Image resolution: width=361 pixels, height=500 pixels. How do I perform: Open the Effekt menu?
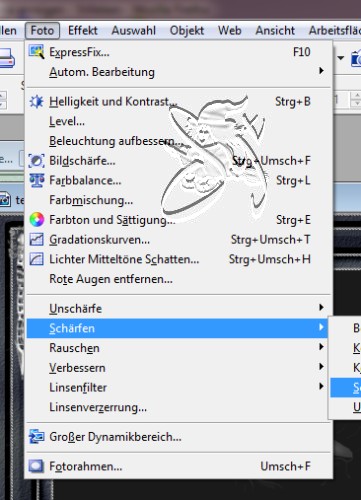click(83, 31)
